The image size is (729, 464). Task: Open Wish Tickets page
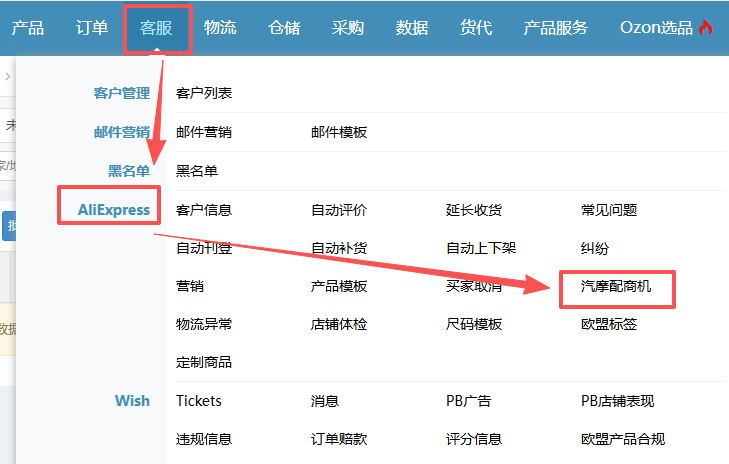coord(199,401)
